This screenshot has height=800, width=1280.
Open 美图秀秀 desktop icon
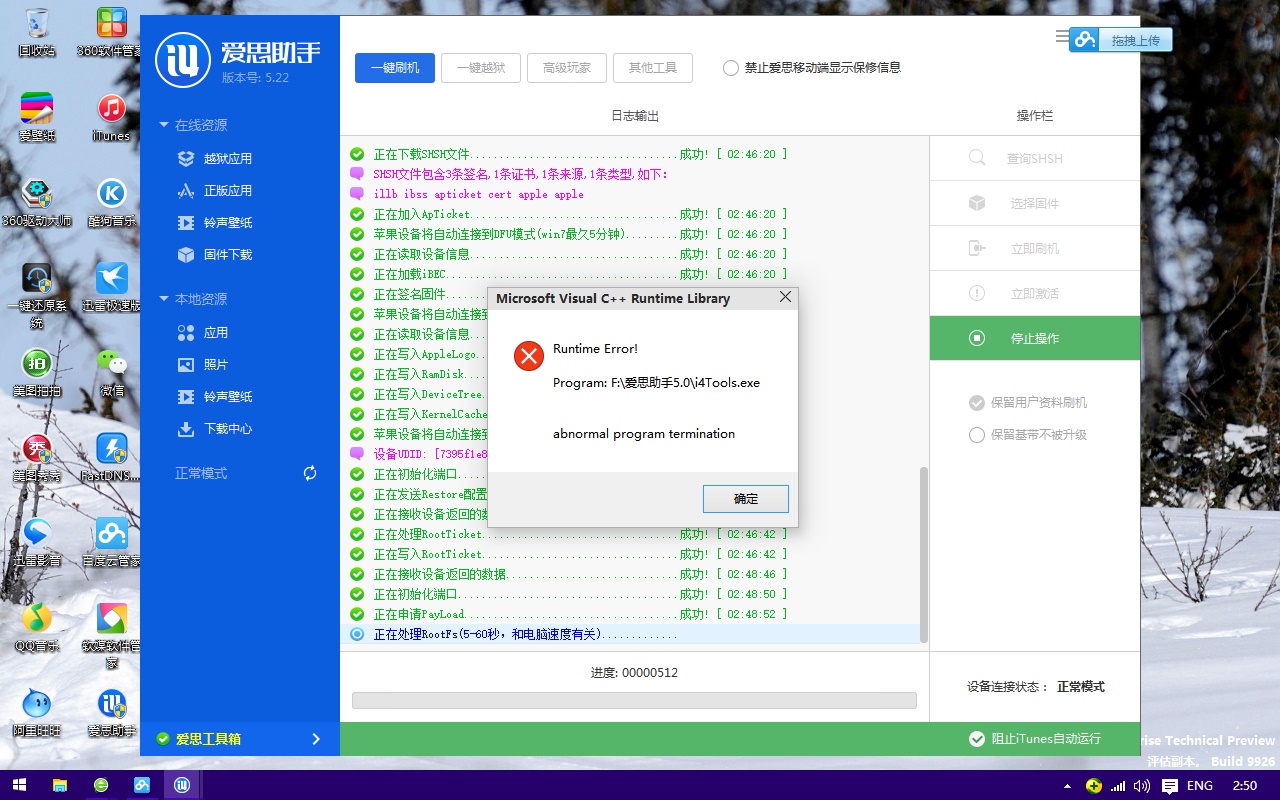point(37,457)
